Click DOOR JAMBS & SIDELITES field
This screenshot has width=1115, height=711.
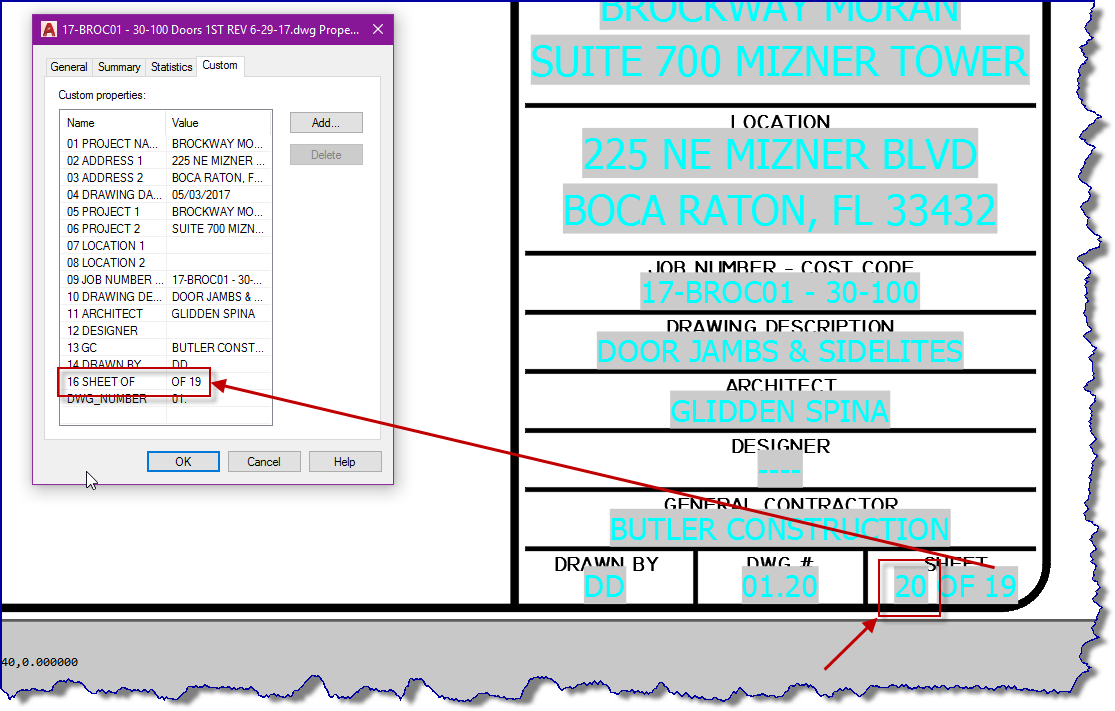(779, 351)
